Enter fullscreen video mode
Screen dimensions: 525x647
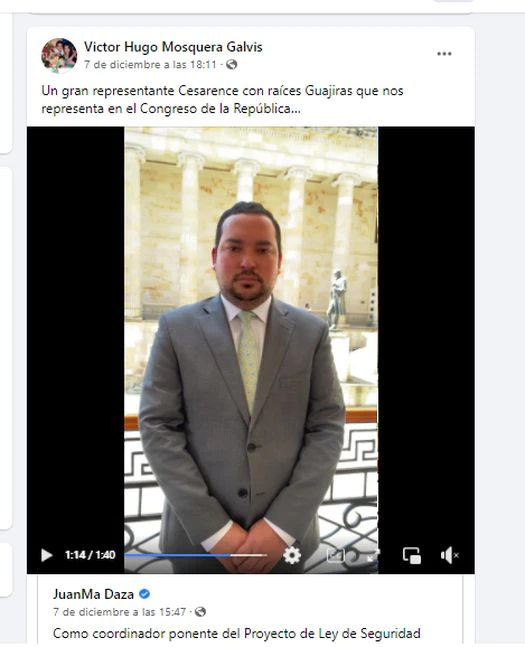point(373,555)
